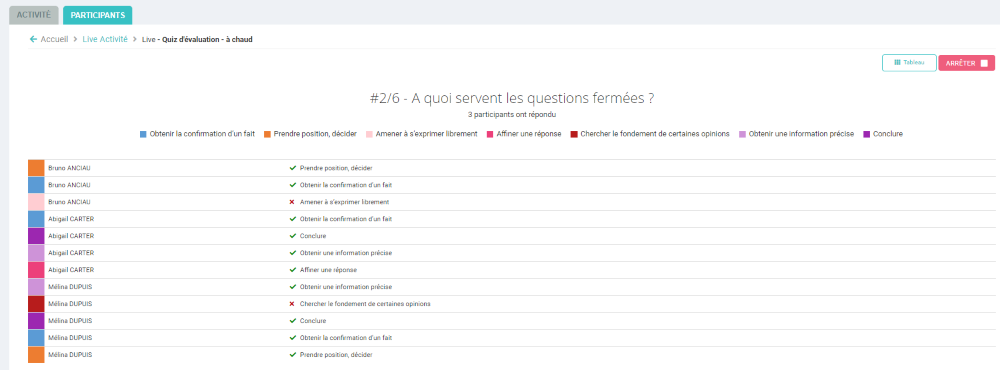Click green check beside Mélina DUPUIS's 'Conclure'

click(293, 321)
